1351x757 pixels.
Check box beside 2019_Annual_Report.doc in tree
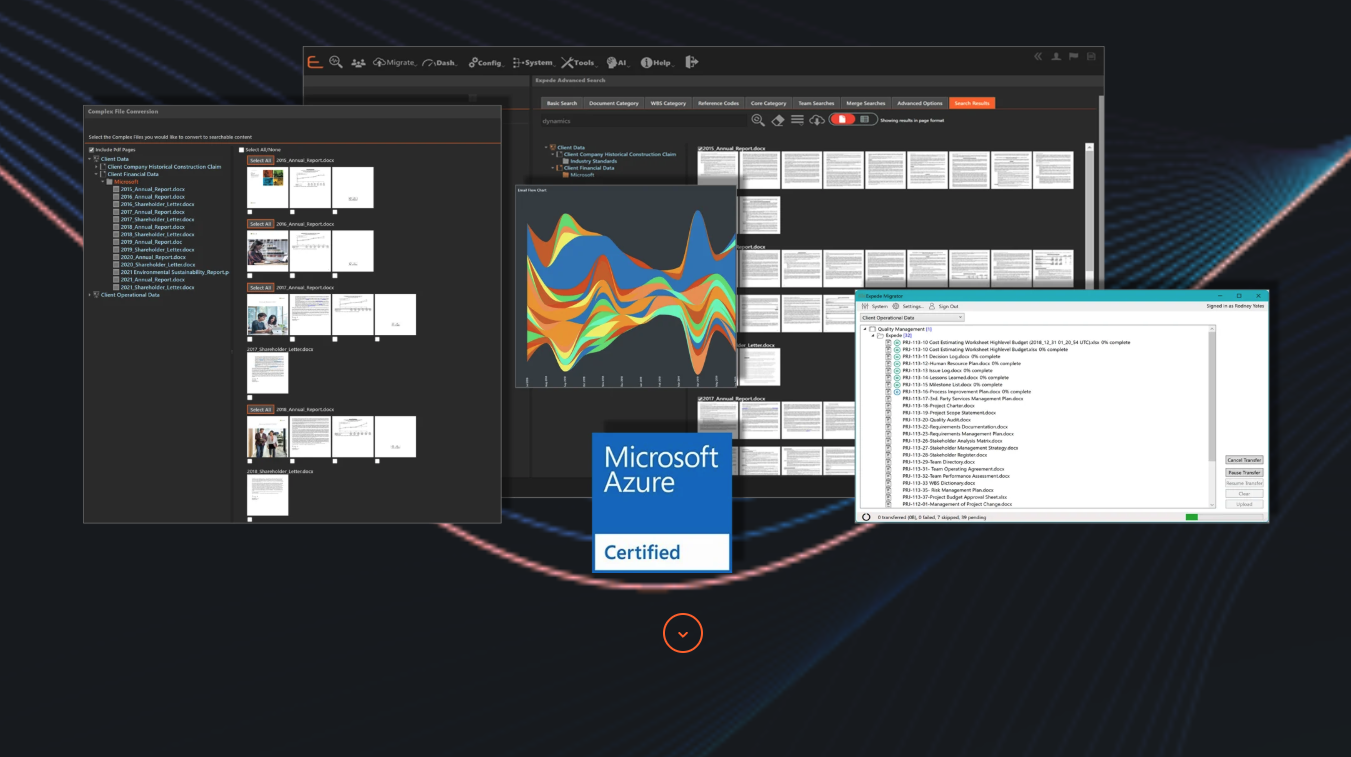tap(116, 242)
